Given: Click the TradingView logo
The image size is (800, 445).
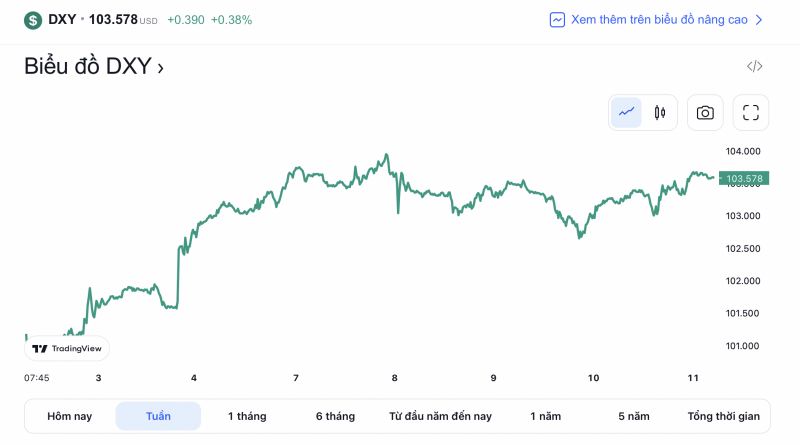Looking at the screenshot, I should point(67,349).
